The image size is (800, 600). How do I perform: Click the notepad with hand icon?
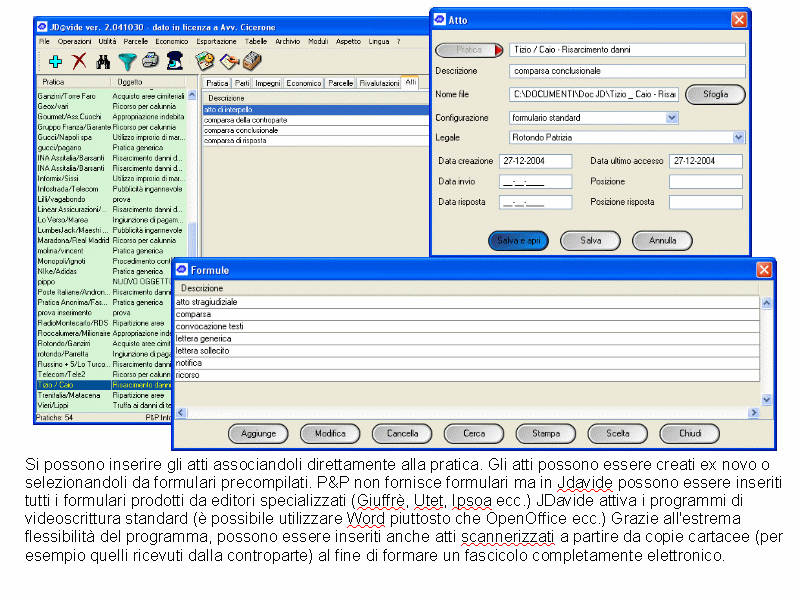coord(229,61)
